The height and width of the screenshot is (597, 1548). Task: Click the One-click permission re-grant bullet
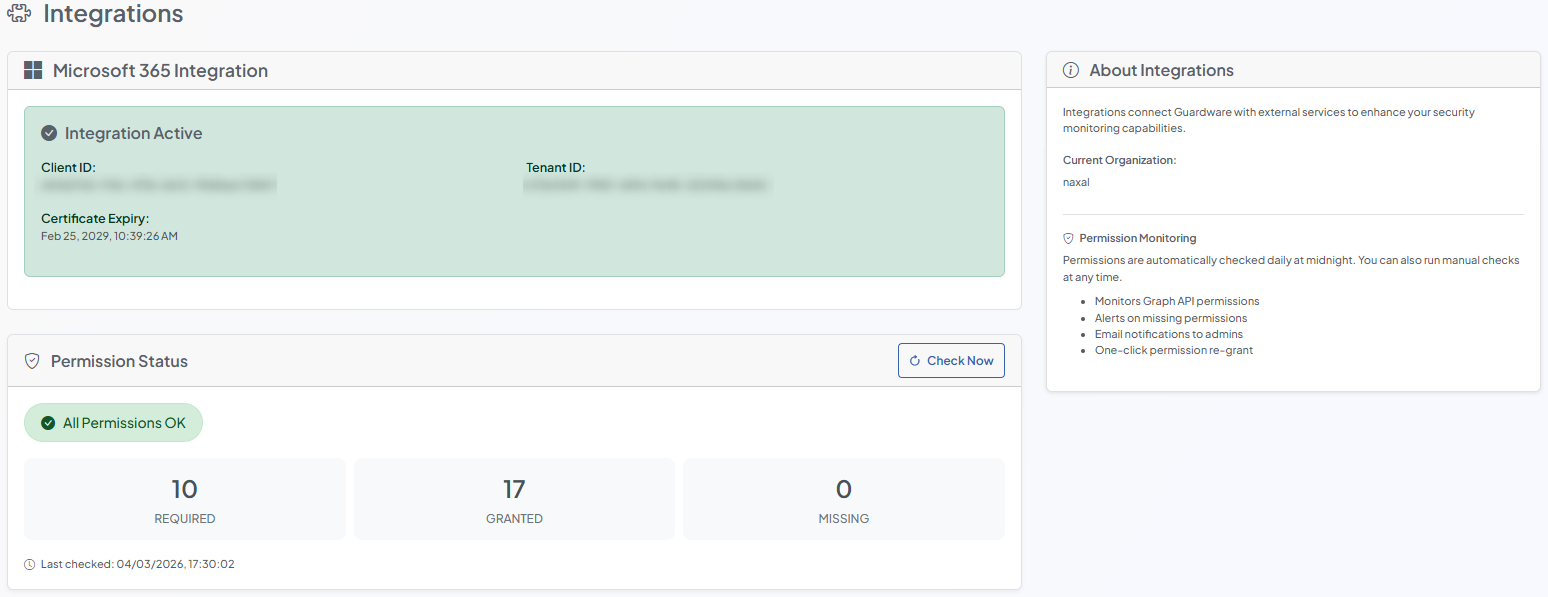click(x=1173, y=350)
